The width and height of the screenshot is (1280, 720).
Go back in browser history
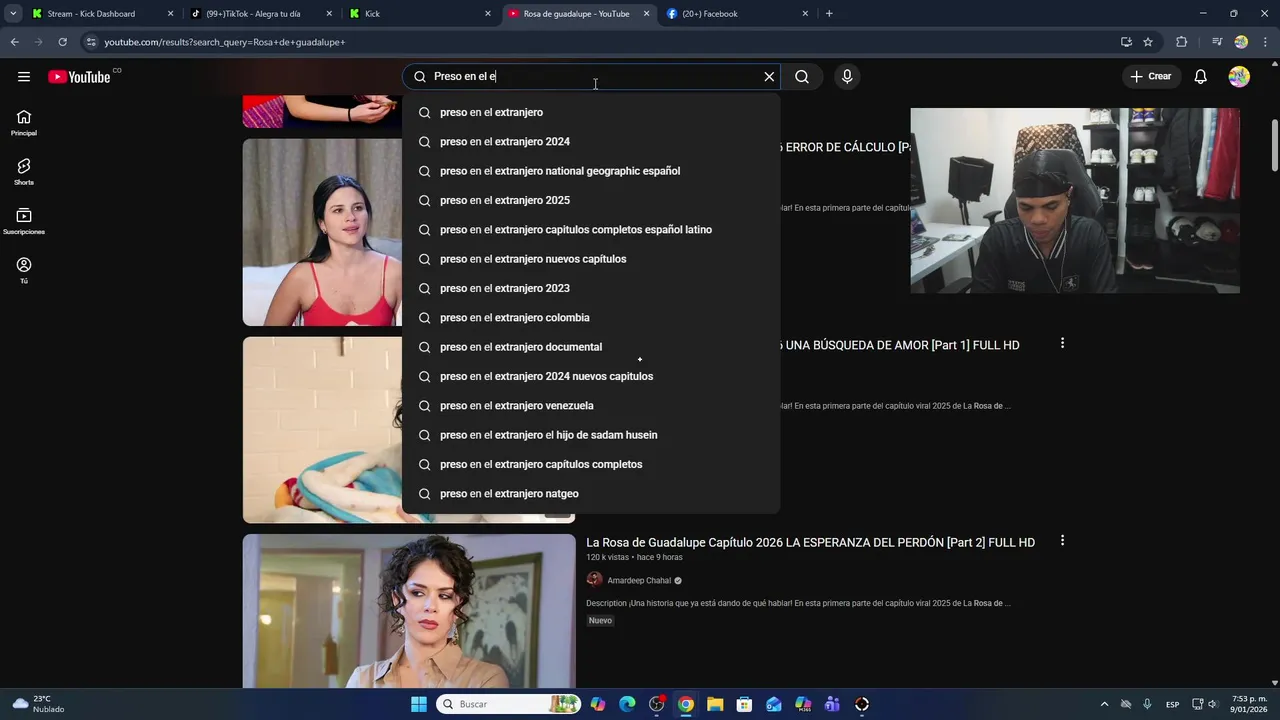tap(14, 42)
